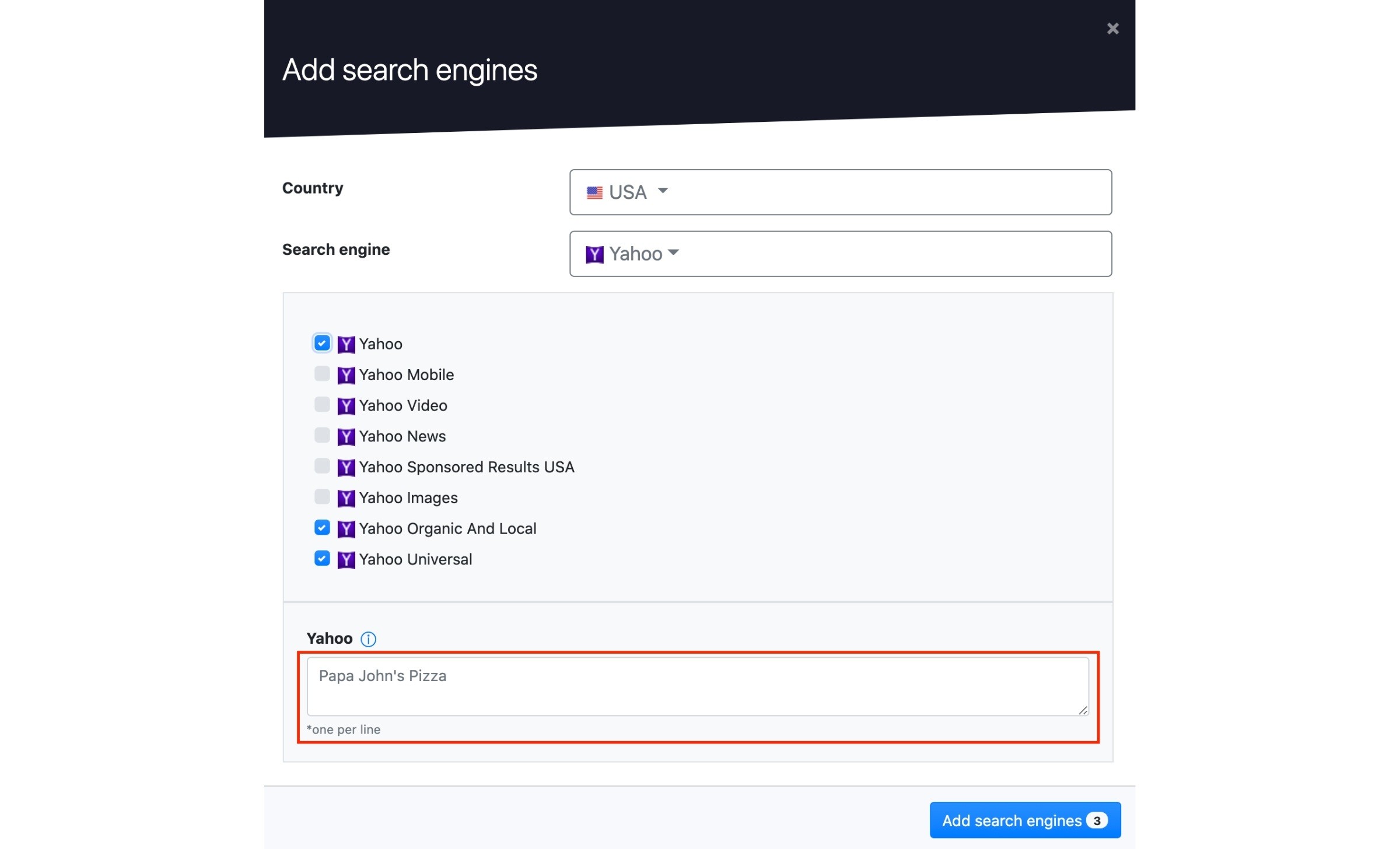The height and width of the screenshot is (849, 1400).
Task: Click the dropdown arrow next to USA
Action: pyautogui.click(x=663, y=191)
